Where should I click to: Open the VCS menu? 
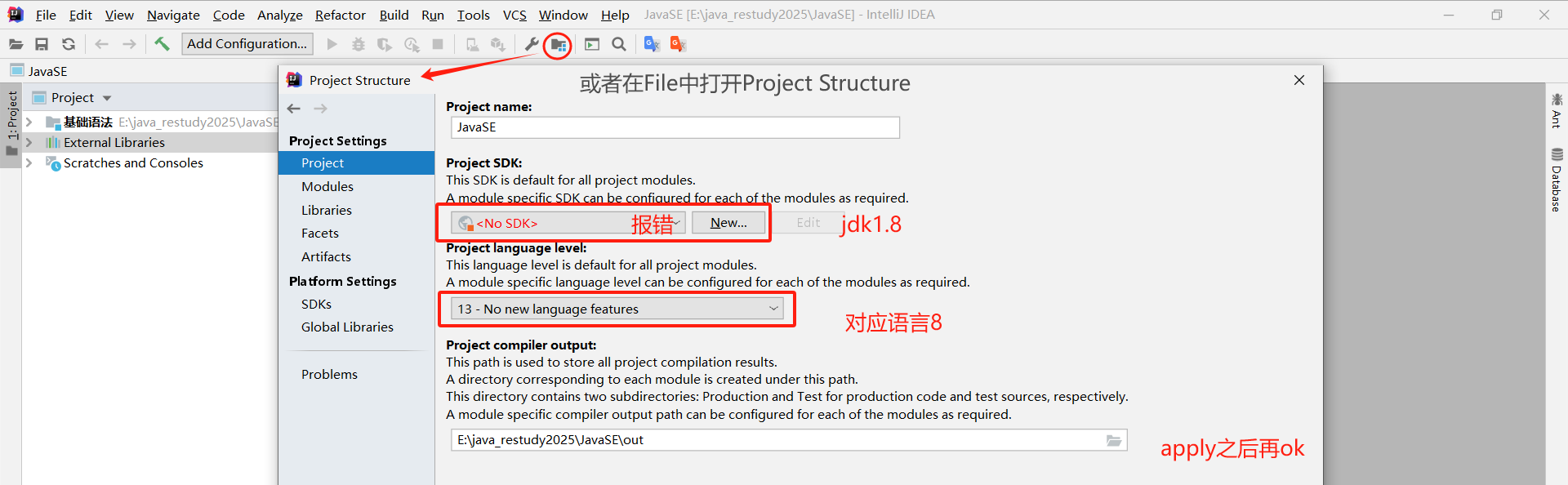coord(514,15)
